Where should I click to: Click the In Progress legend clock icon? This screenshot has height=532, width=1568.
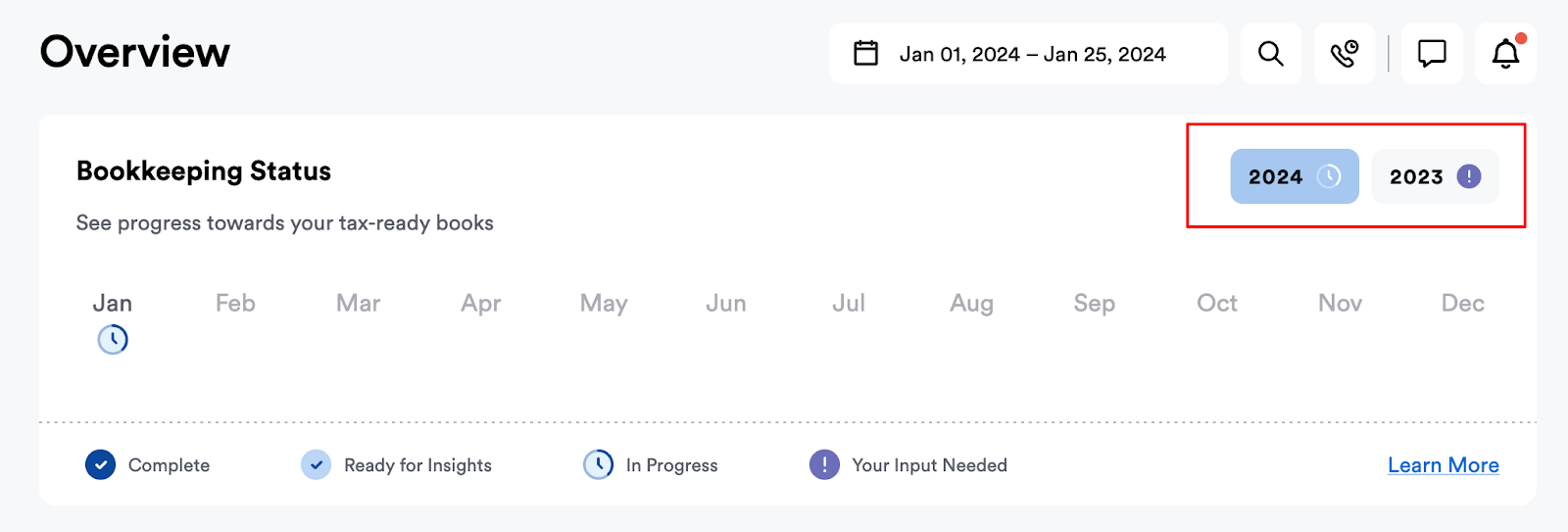tap(598, 464)
